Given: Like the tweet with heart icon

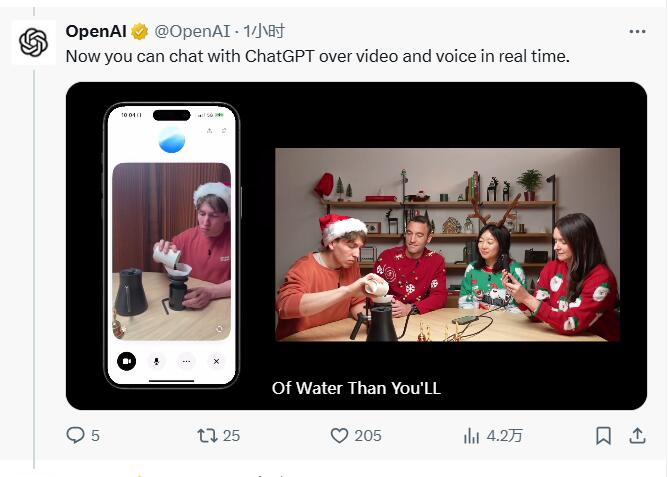Looking at the screenshot, I should pyautogui.click(x=339, y=435).
